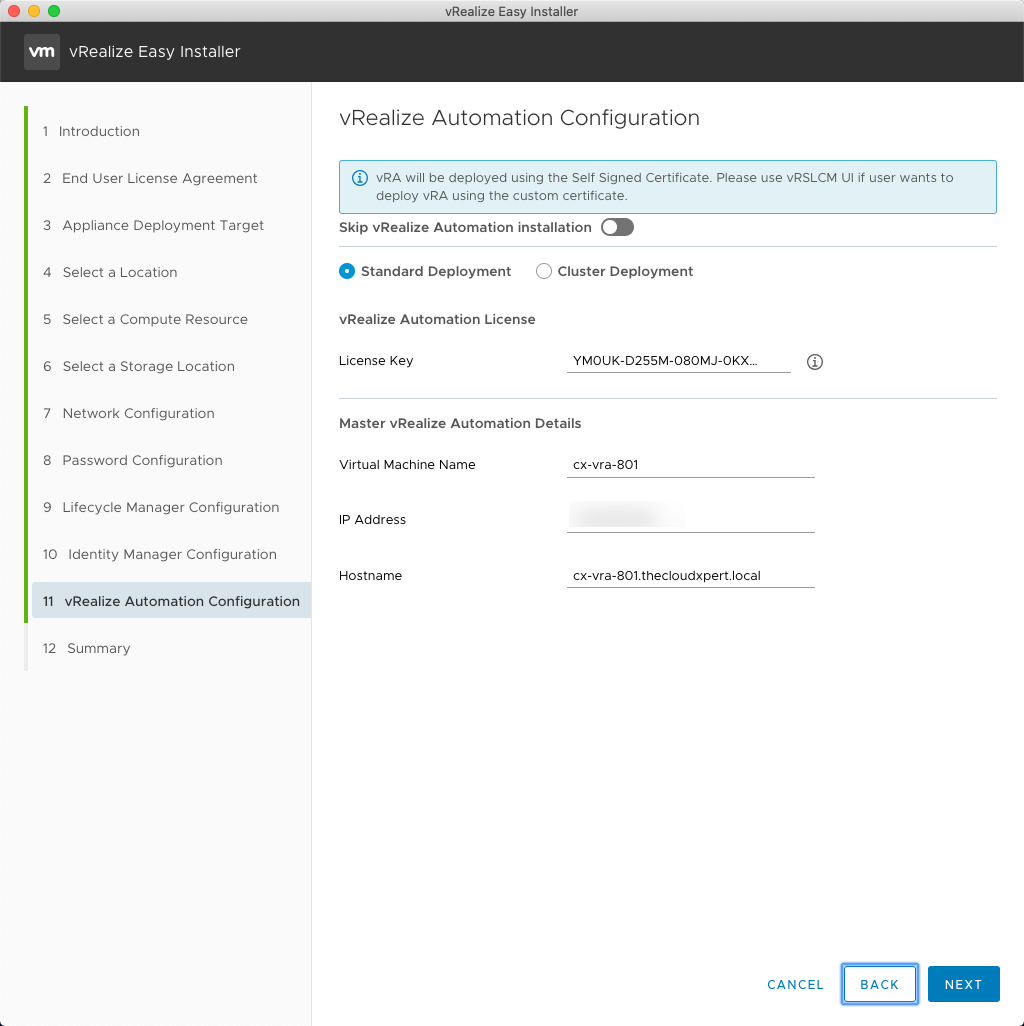Click the License Key input field
1024x1026 pixels.
pyautogui.click(x=678, y=361)
